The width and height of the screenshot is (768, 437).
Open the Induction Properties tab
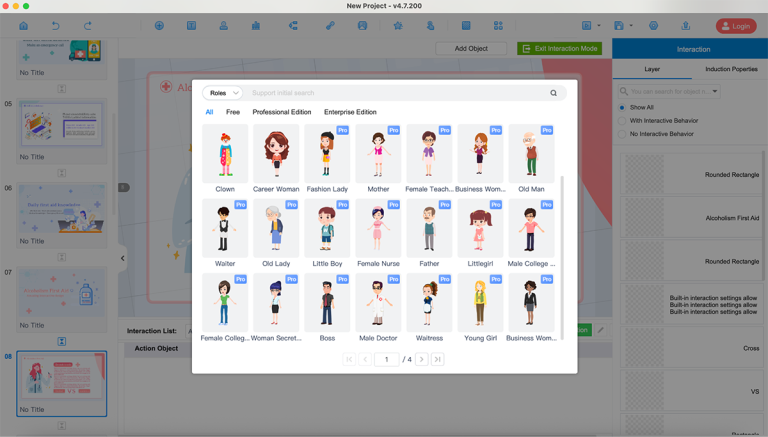731,69
